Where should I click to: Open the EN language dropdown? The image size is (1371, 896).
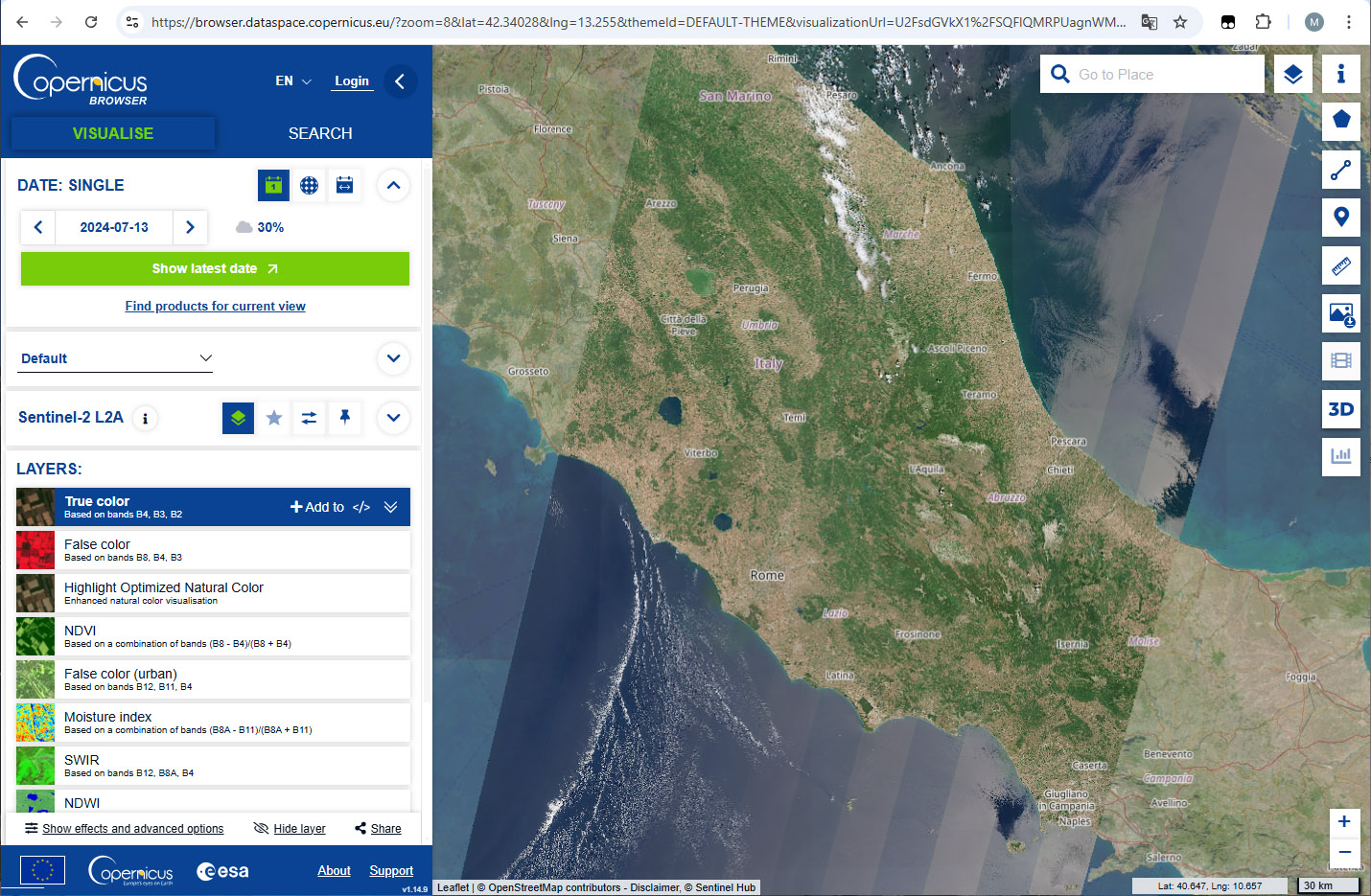(x=293, y=81)
